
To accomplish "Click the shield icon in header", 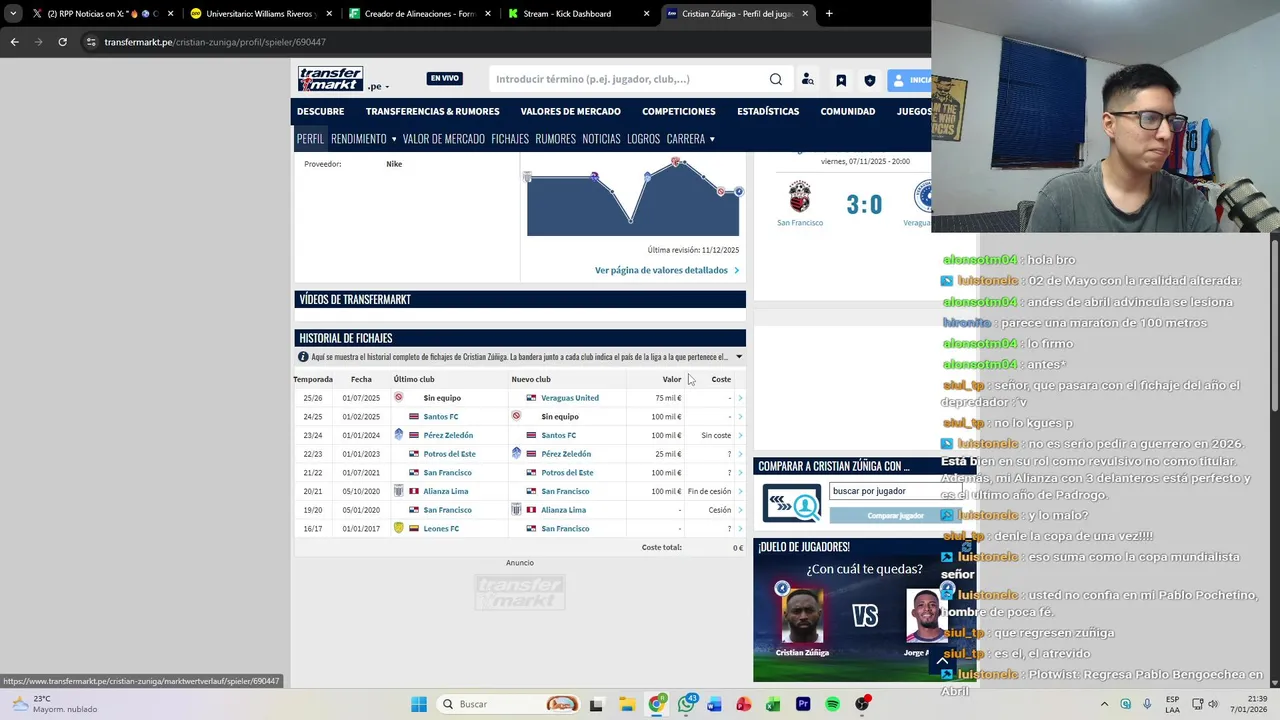I will 870,80.
